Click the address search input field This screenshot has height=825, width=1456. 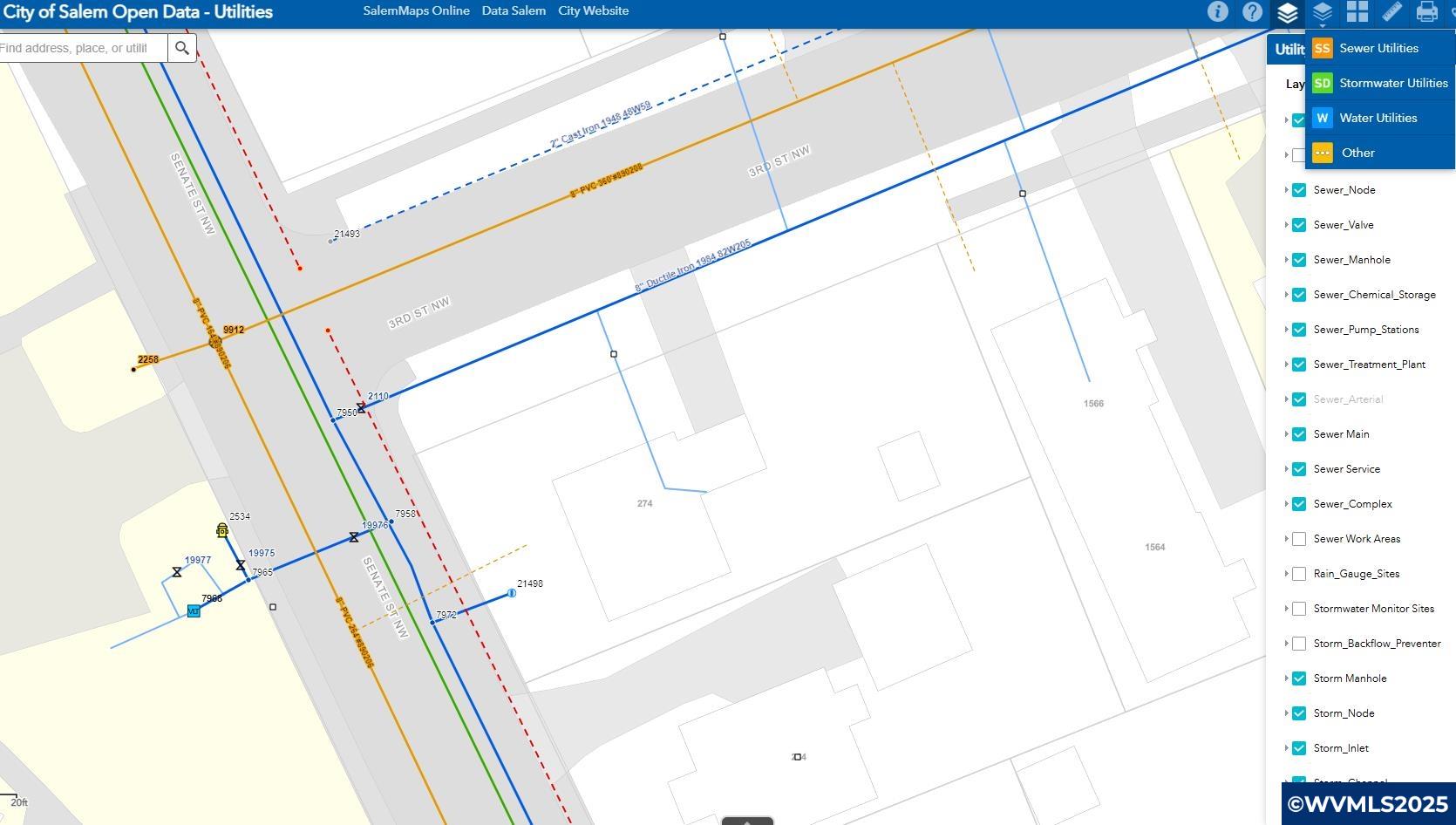78,48
